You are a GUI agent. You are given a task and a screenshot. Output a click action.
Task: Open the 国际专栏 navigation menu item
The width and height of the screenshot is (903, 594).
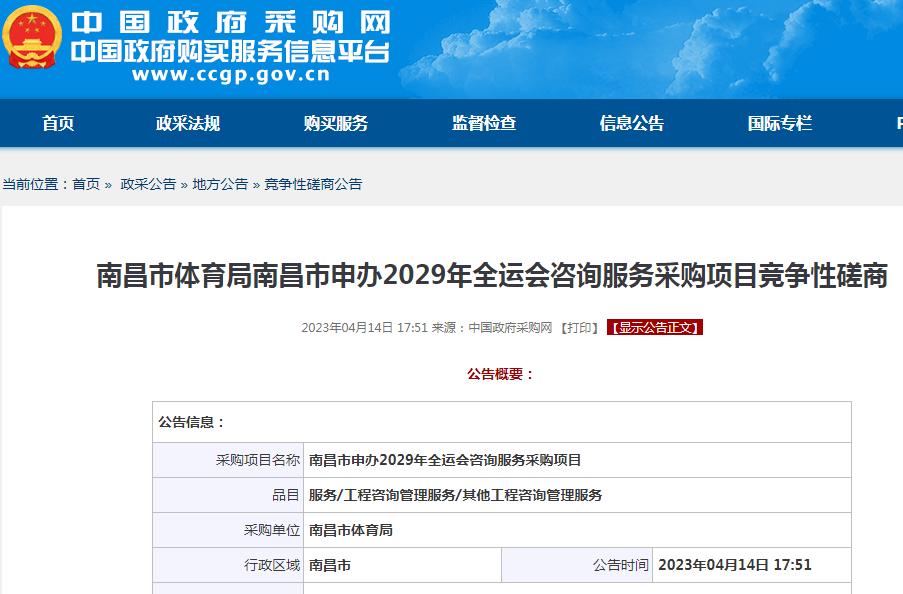[780, 123]
